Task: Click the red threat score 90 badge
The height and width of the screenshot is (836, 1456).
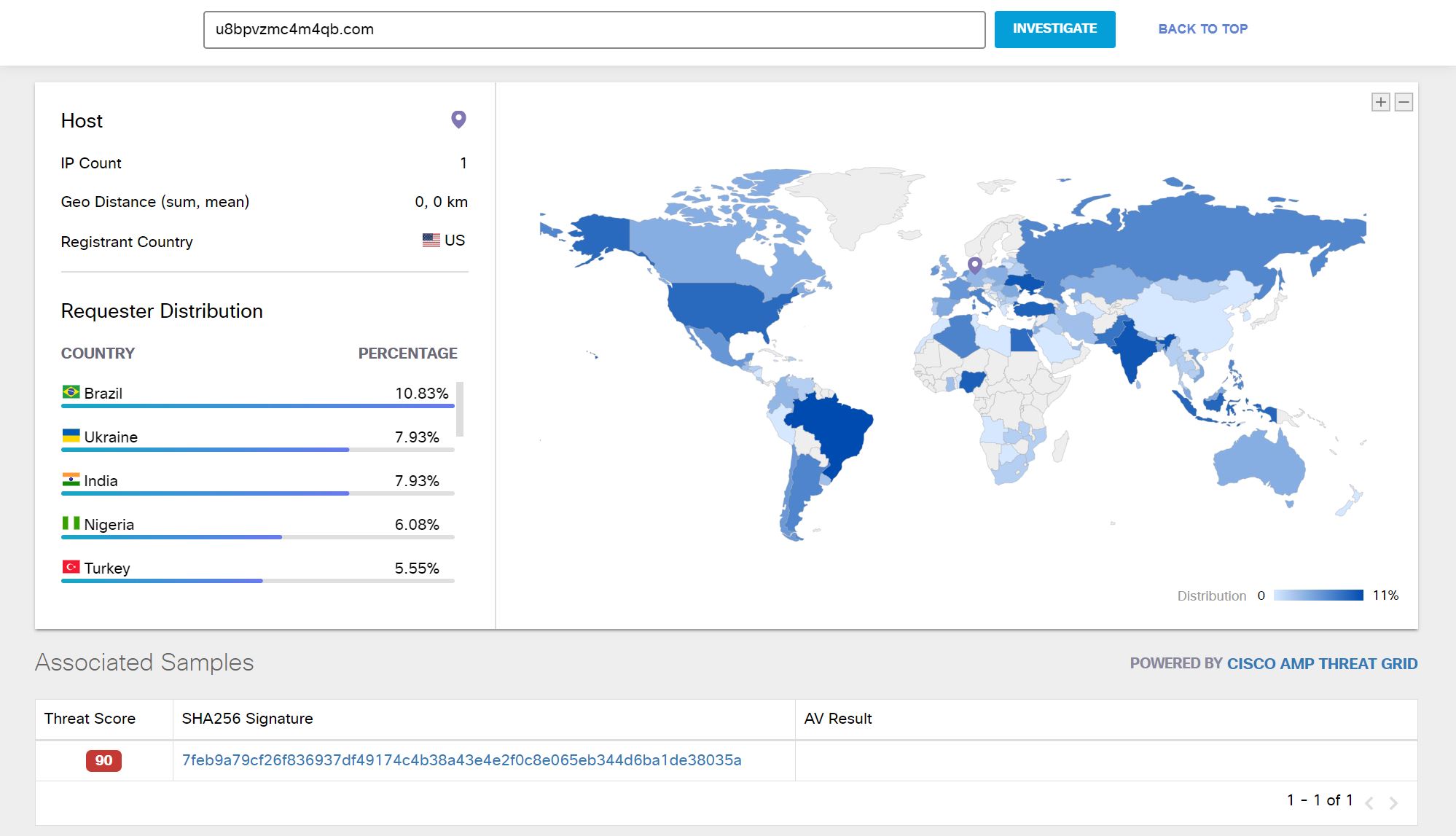Action: tap(103, 760)
